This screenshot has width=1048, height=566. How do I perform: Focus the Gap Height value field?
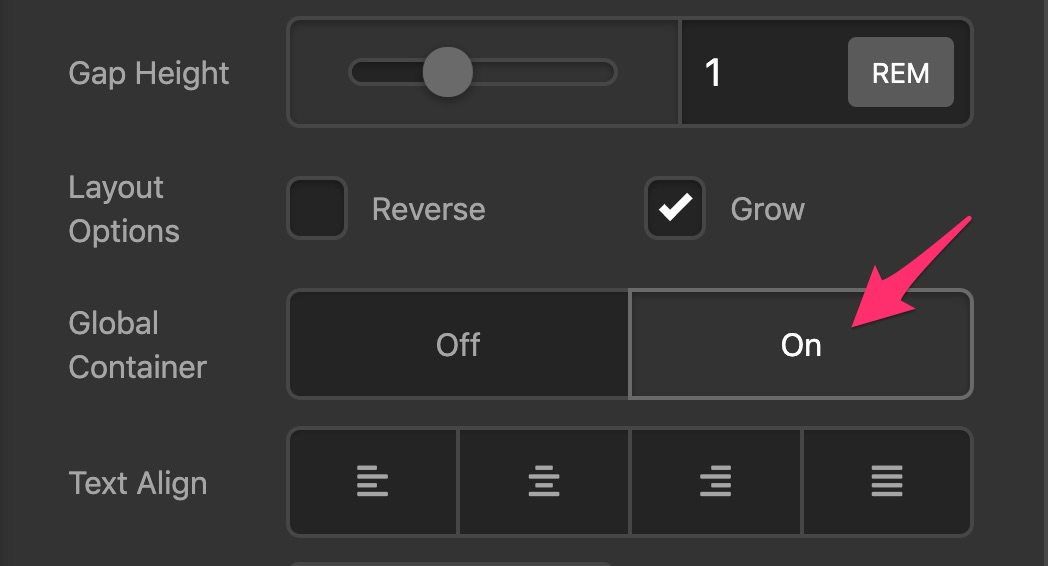762,72
